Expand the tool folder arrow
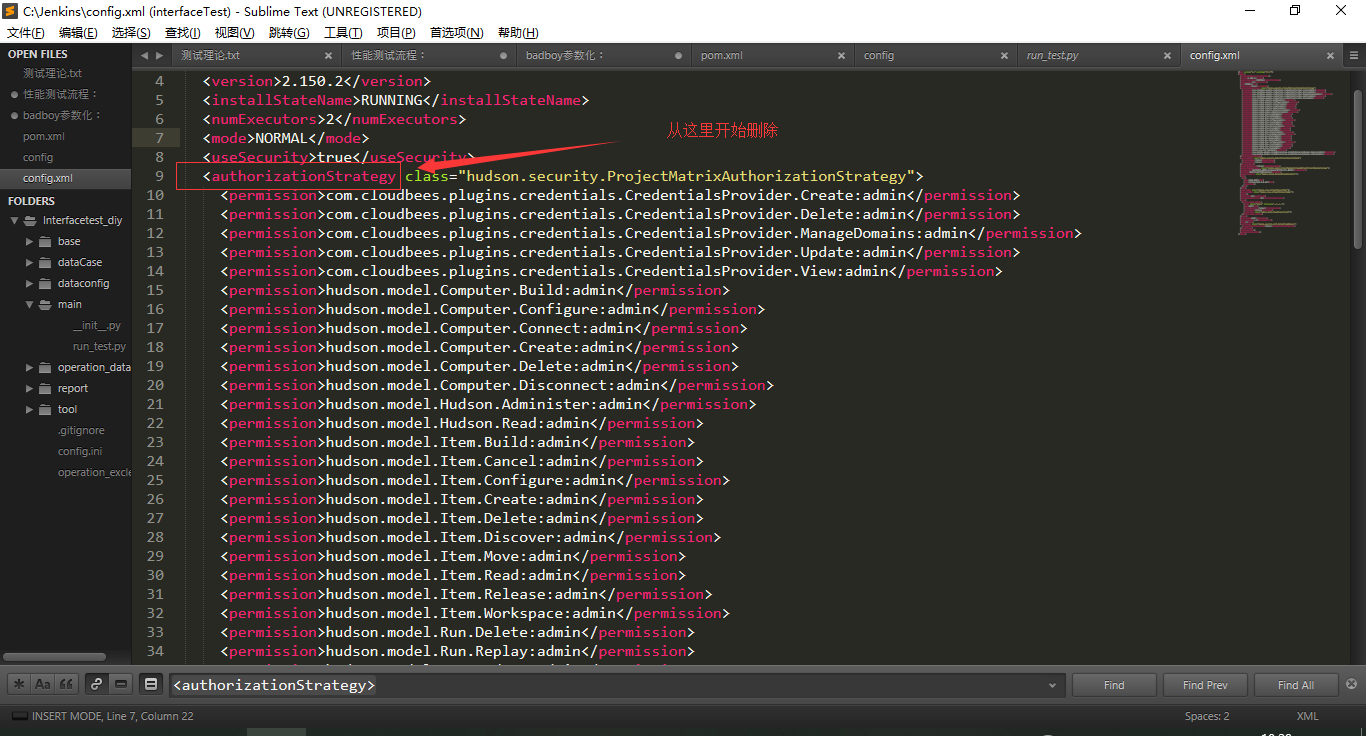Screen dimensions: 1366x736 click(x=29, y=409)
